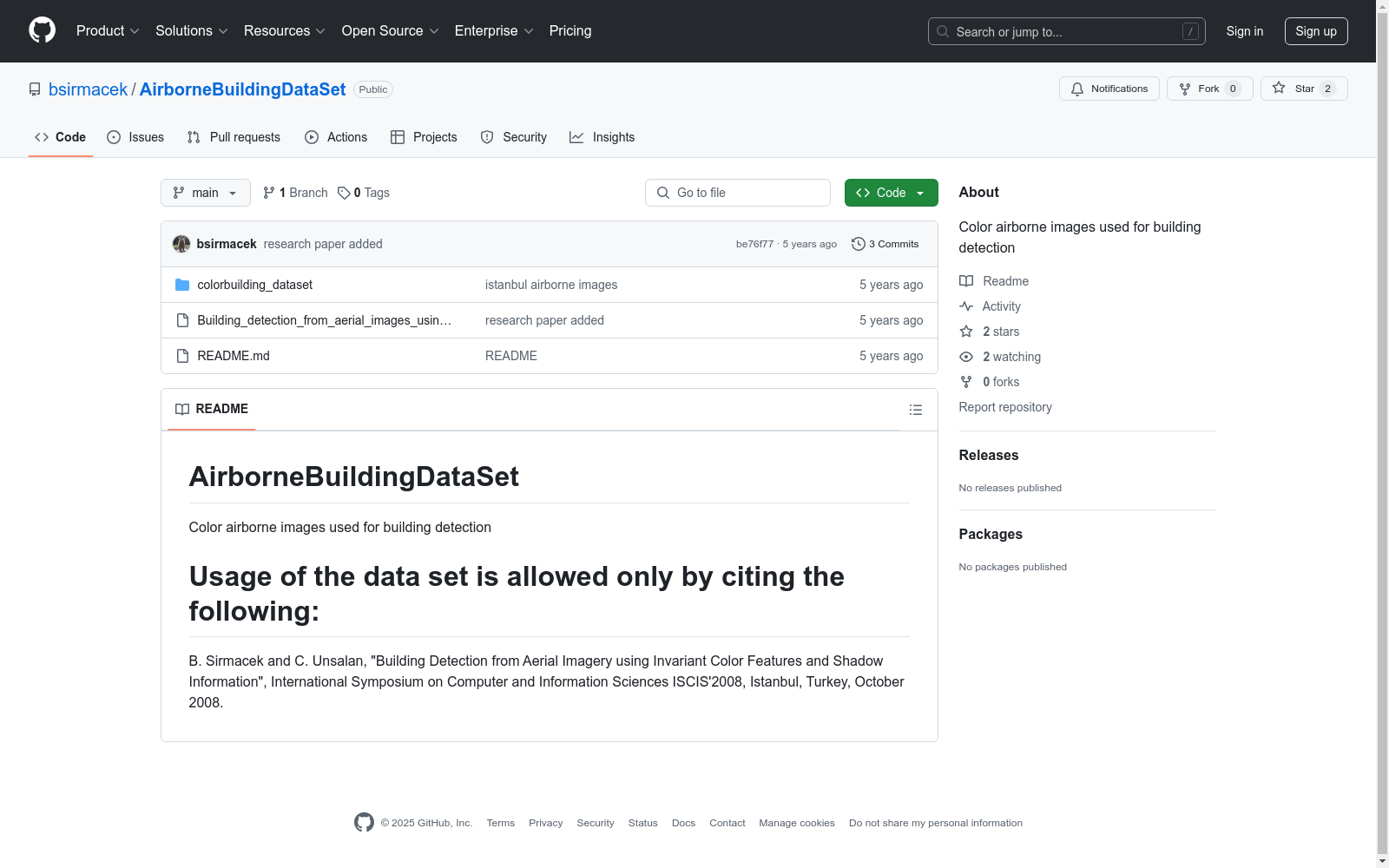Open the Building_detection_from_aerial_images research paper file
The height and width of the screenshot is (868, 1389).
click(x=324, y=320)
